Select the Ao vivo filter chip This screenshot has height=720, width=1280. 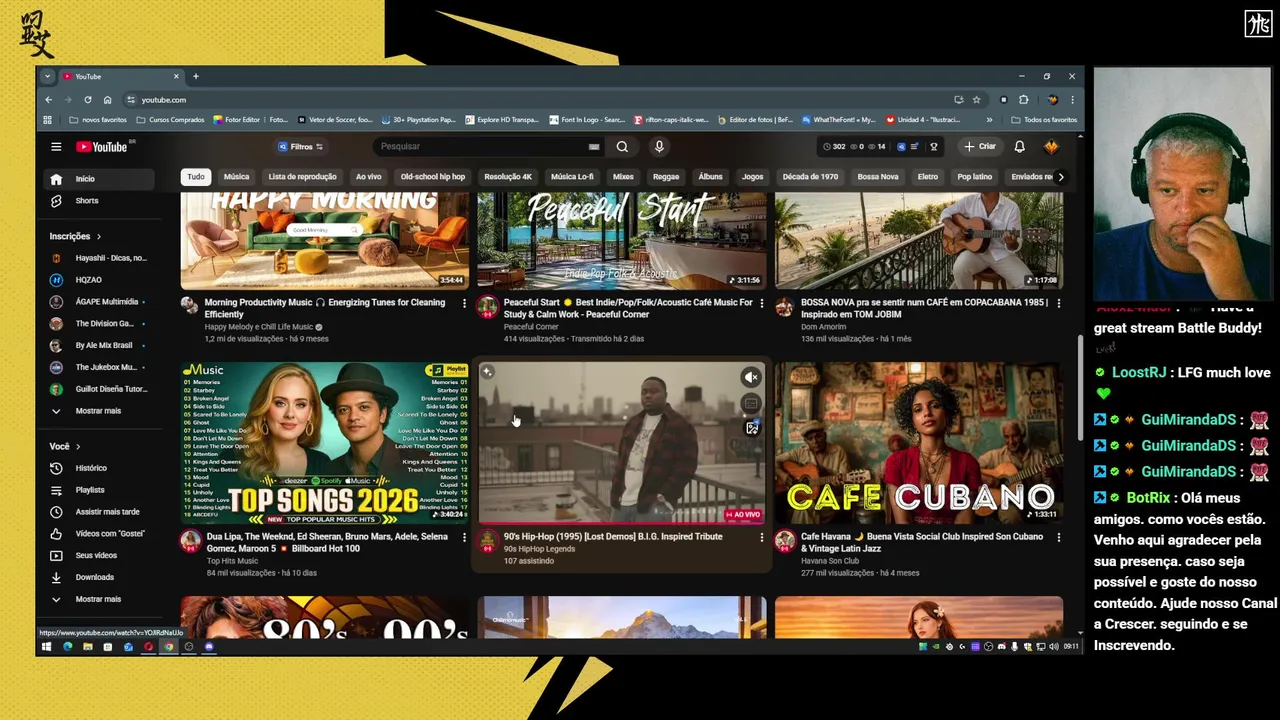(369, 177)
